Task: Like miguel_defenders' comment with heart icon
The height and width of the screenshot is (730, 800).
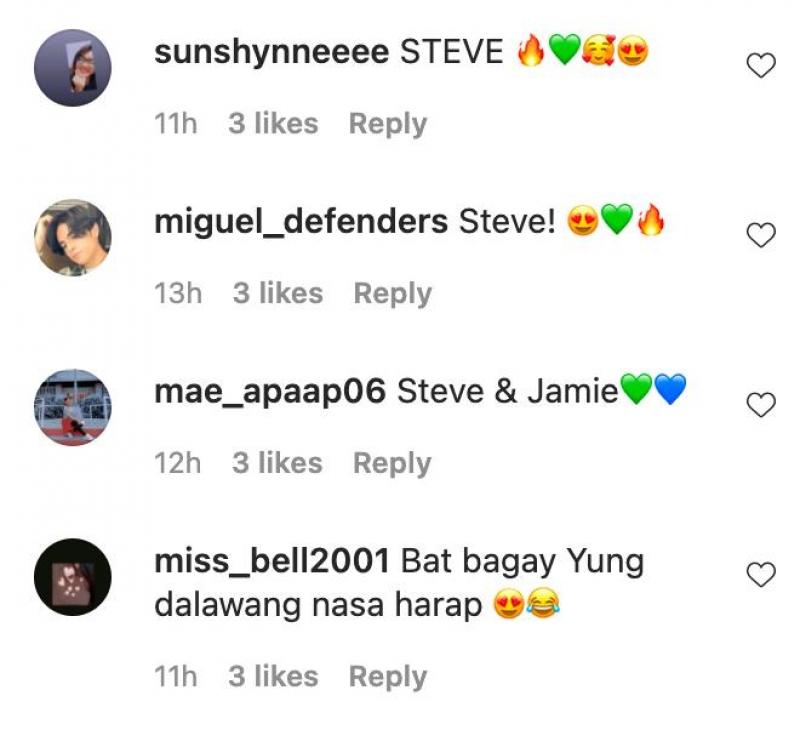Action: [761, 235]
